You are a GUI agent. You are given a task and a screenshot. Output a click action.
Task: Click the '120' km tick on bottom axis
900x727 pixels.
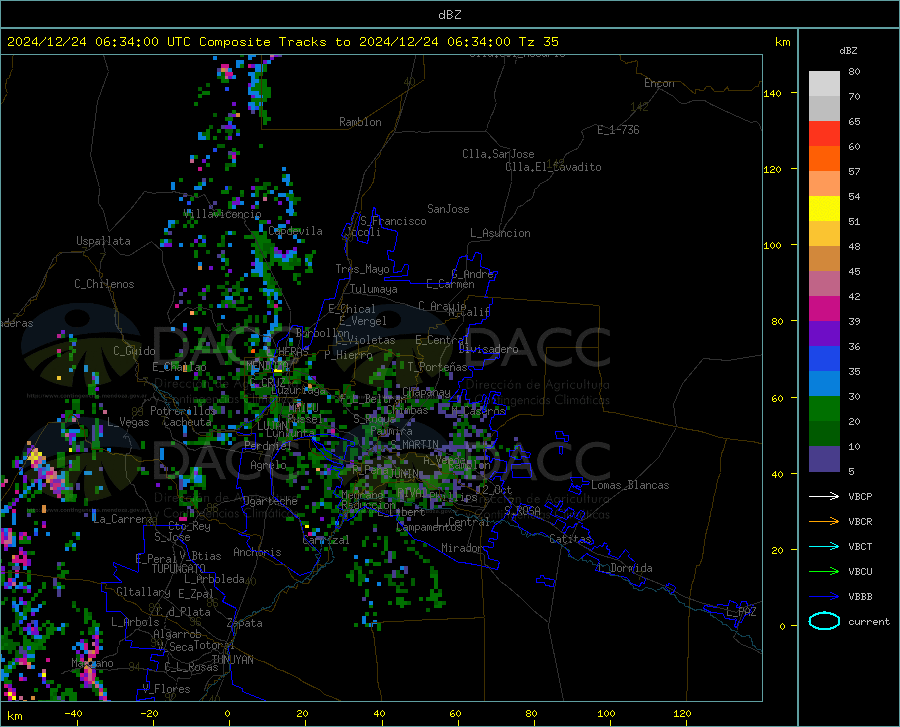coord(682,713)
